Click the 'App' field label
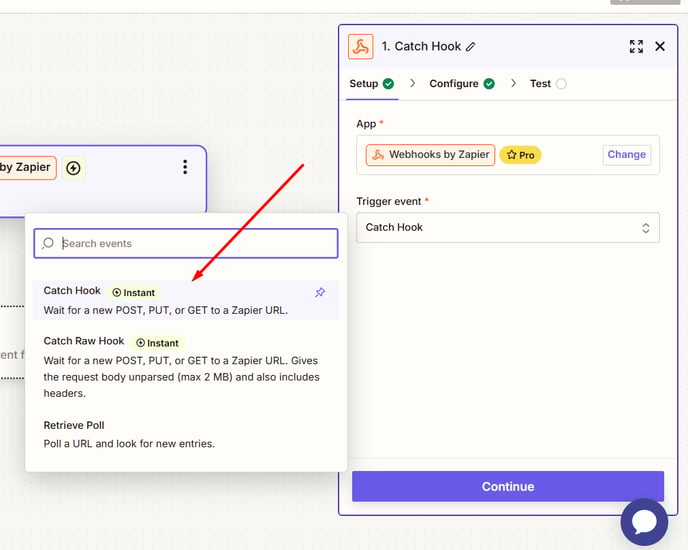The height and width of the screenshot is (550, 688). tap(366, 124)
